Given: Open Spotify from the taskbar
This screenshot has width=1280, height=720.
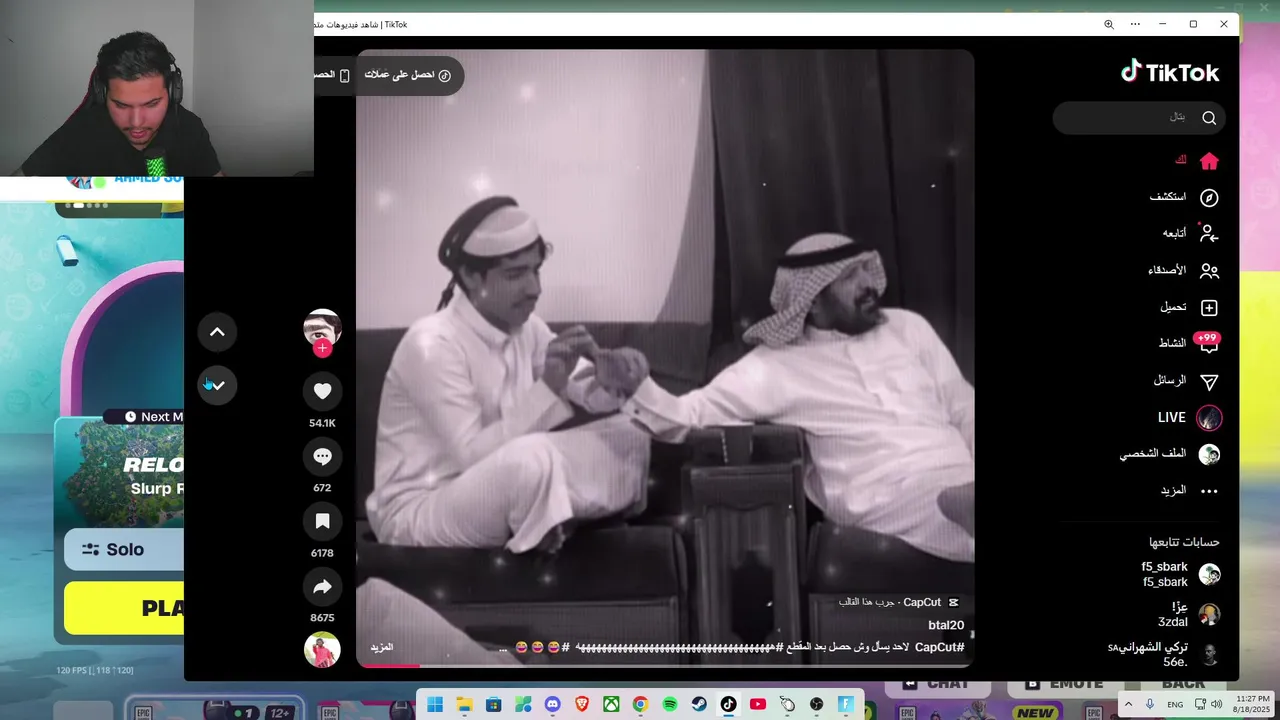Looking at the screenshot, I should 670,704.
